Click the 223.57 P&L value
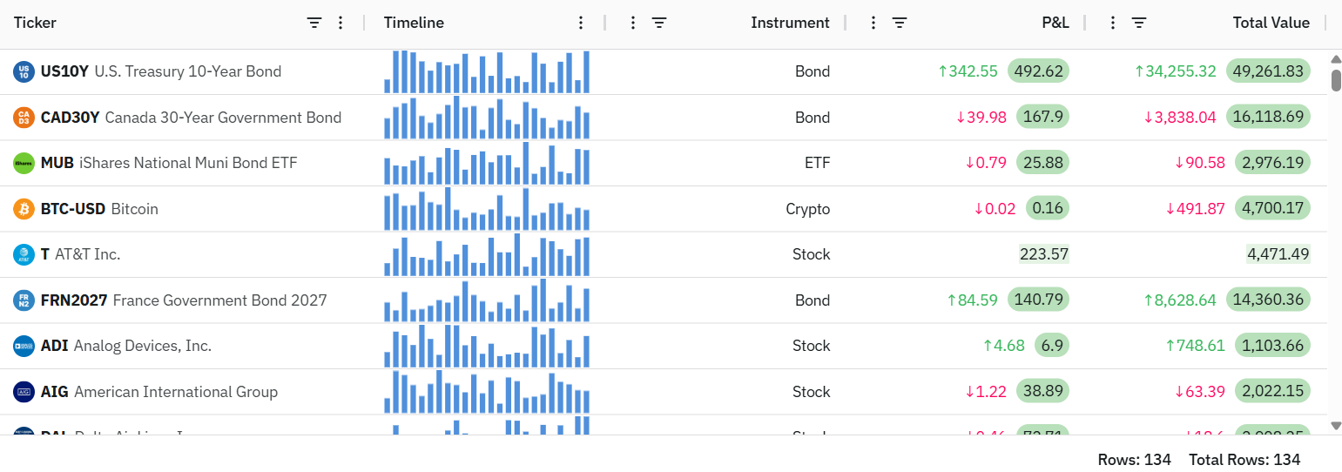1342x472 pixels. 1044,255
